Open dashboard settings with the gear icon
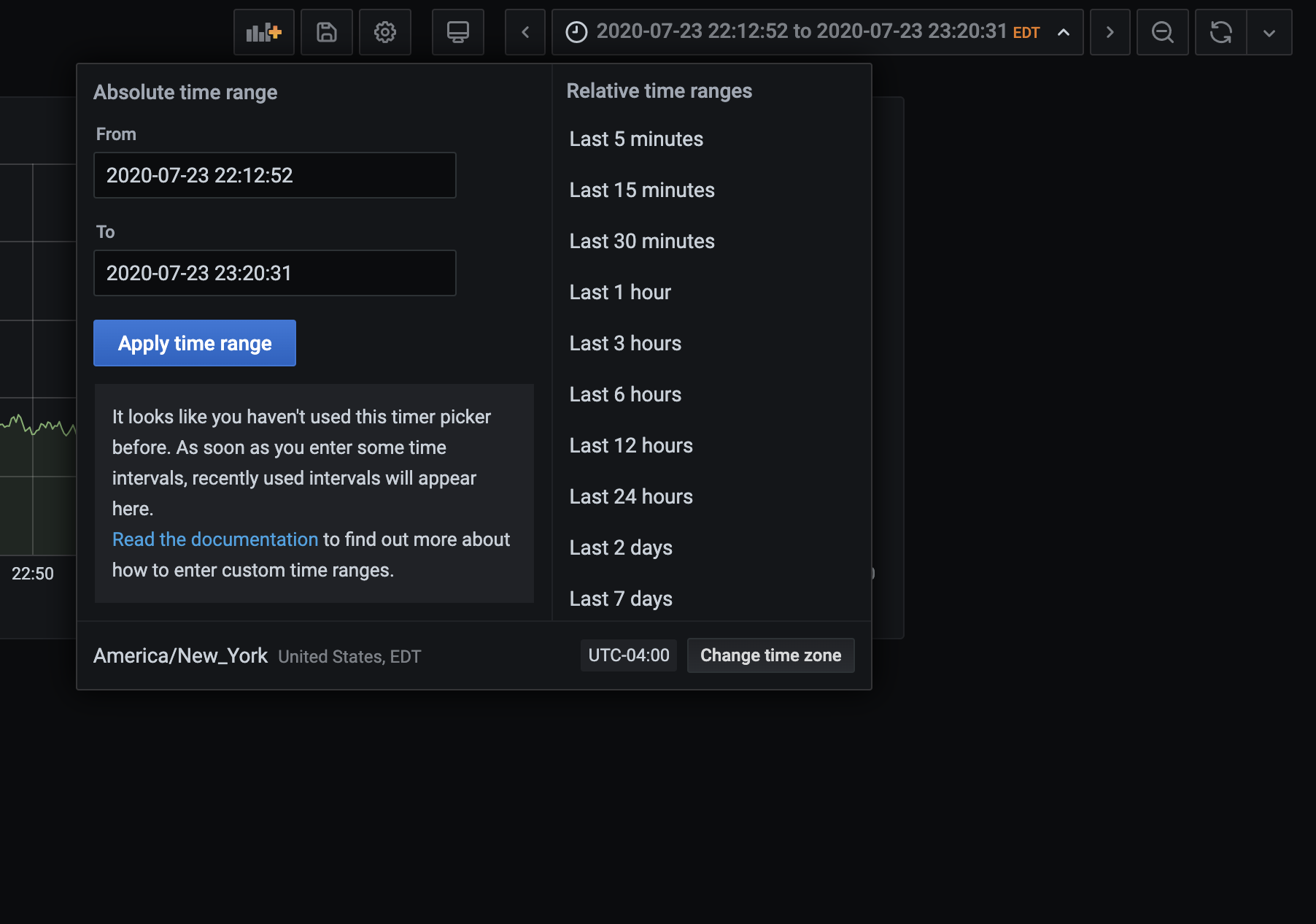 click(385, 32)
